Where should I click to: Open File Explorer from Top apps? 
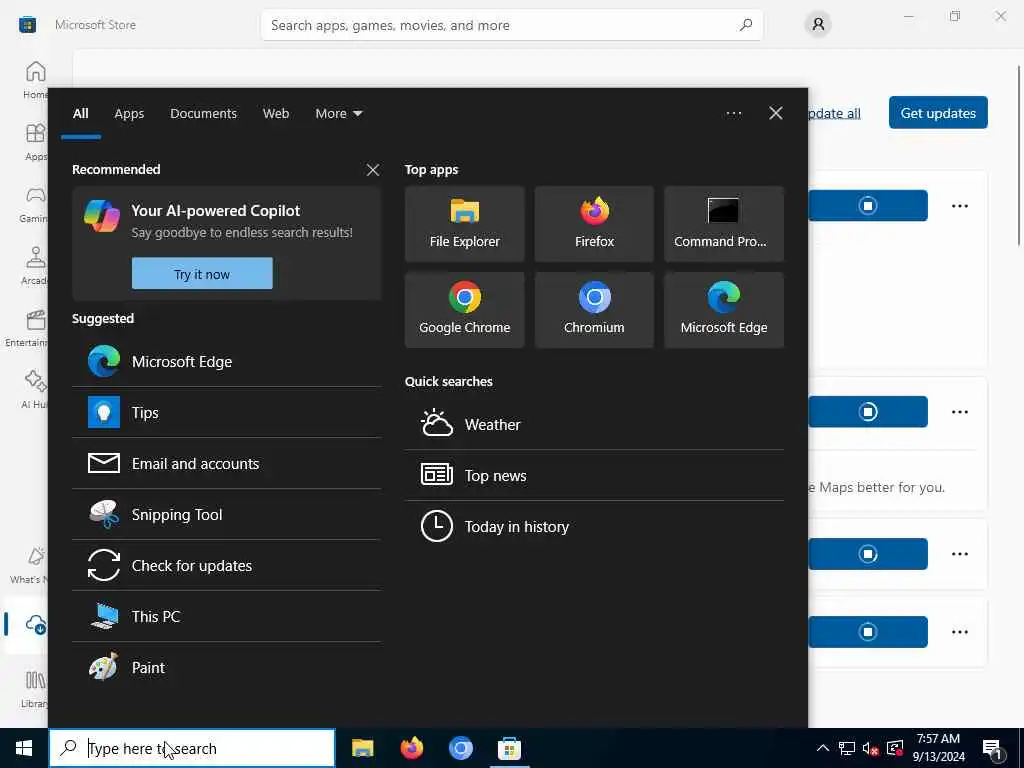point(464,224)
